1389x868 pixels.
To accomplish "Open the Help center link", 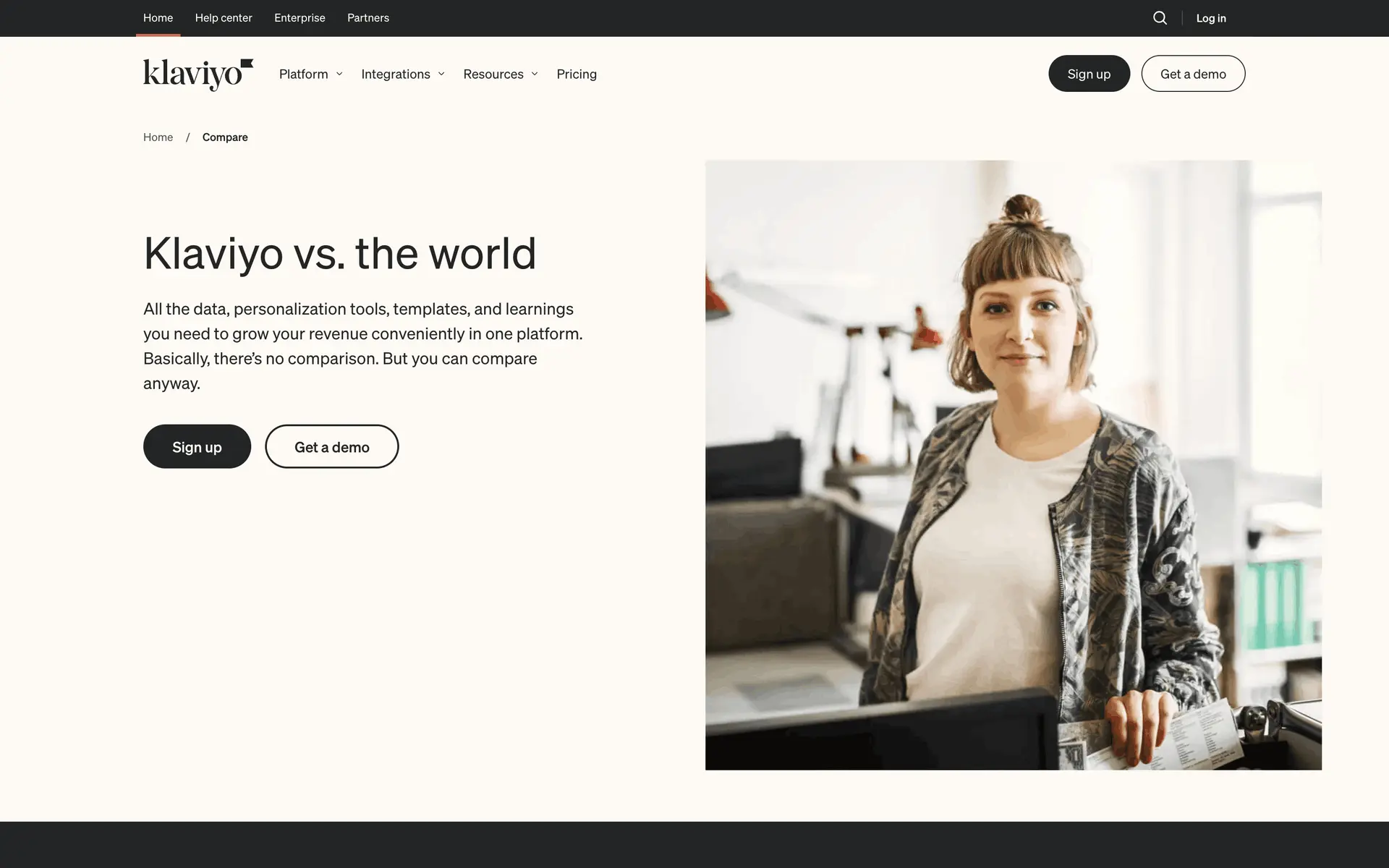I will [224, 18].
